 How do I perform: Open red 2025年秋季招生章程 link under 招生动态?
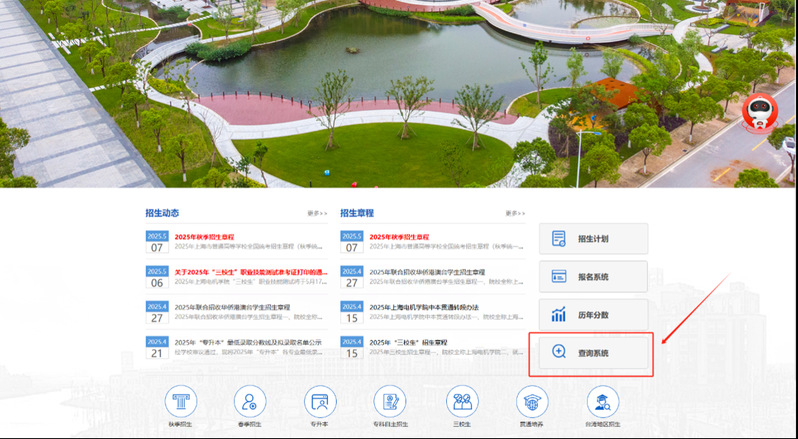point(217,236)
